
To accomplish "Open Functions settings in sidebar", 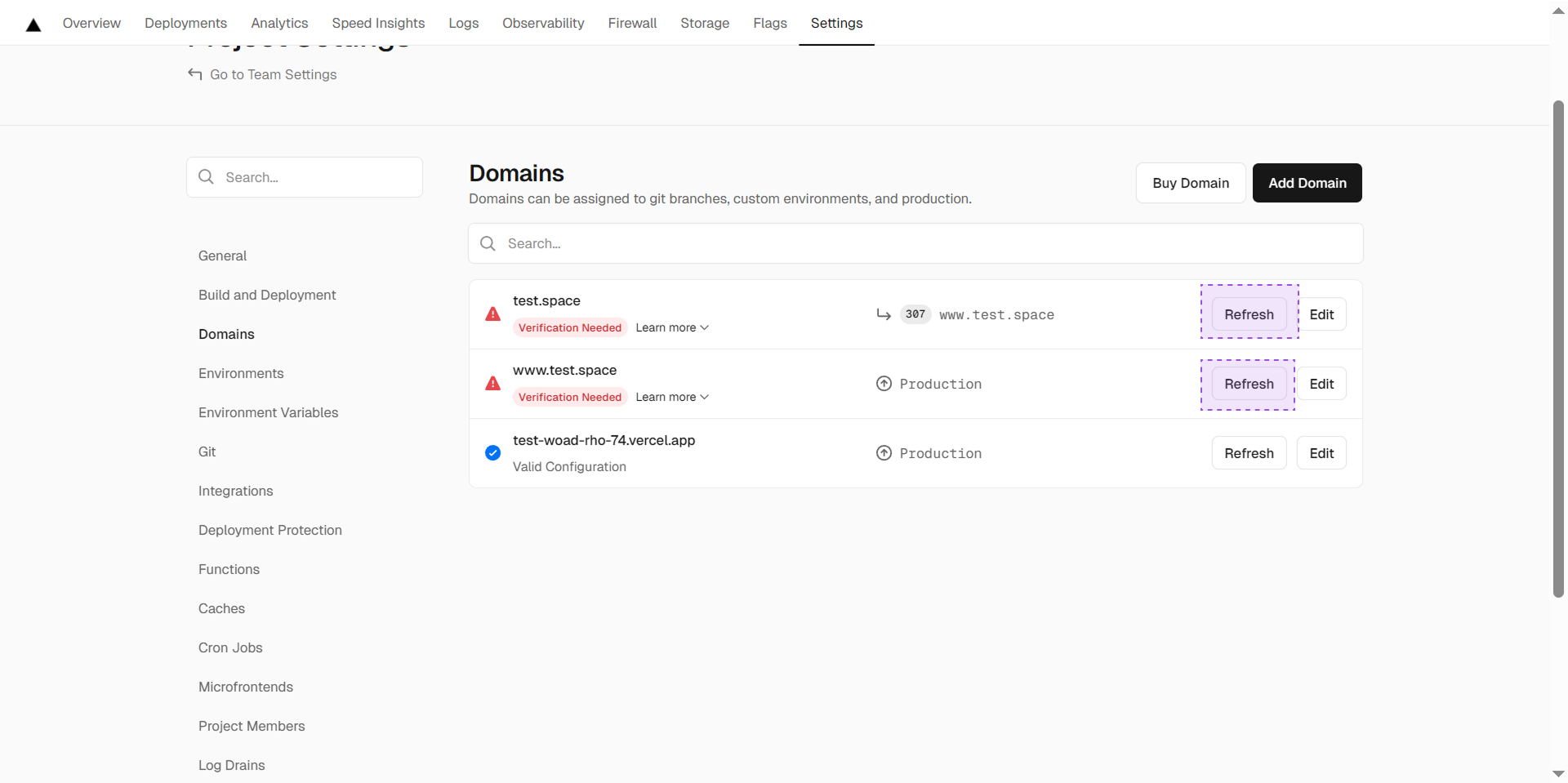I will click(x=229, y=569).
